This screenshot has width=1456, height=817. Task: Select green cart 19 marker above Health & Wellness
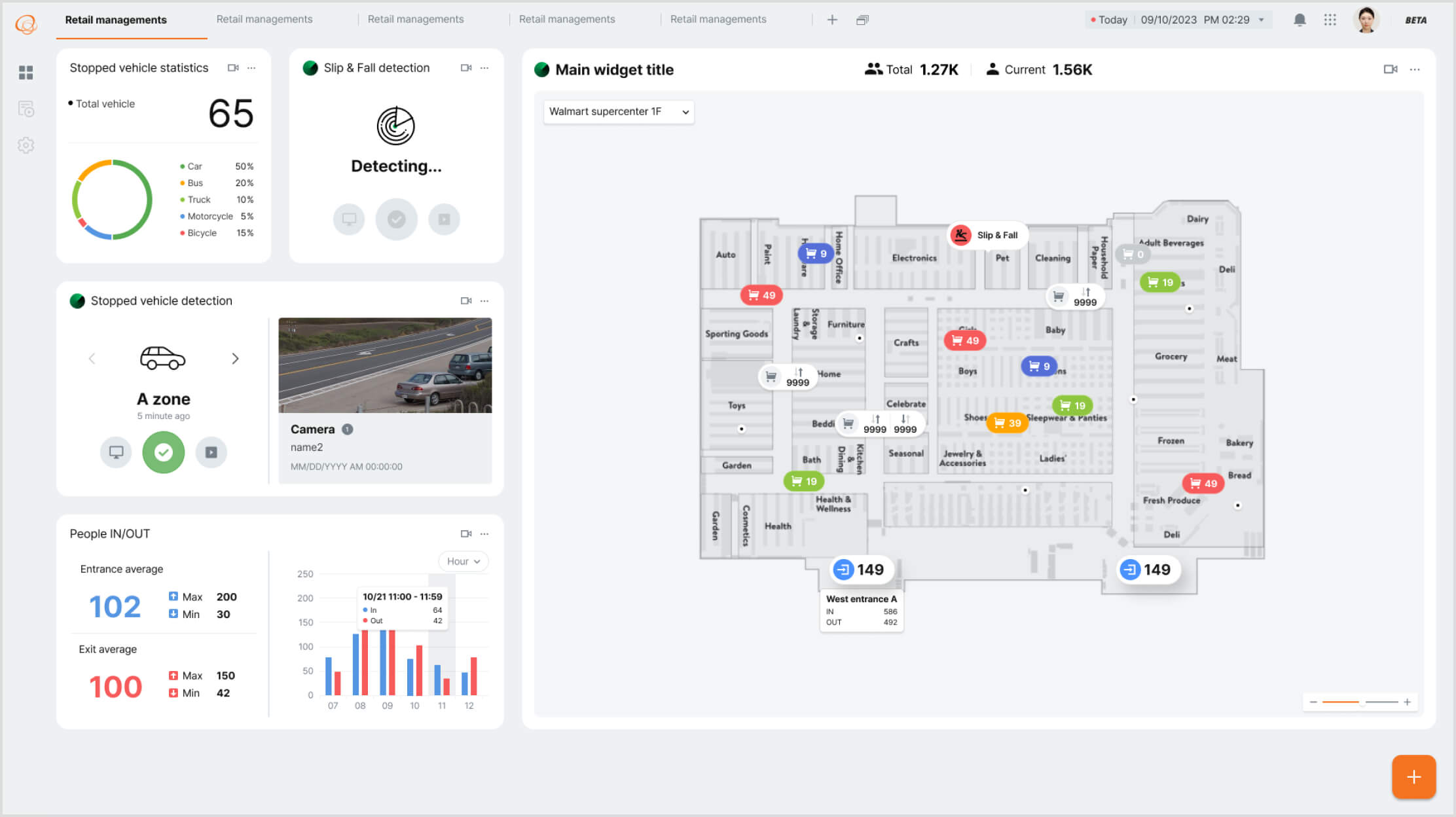804,481
